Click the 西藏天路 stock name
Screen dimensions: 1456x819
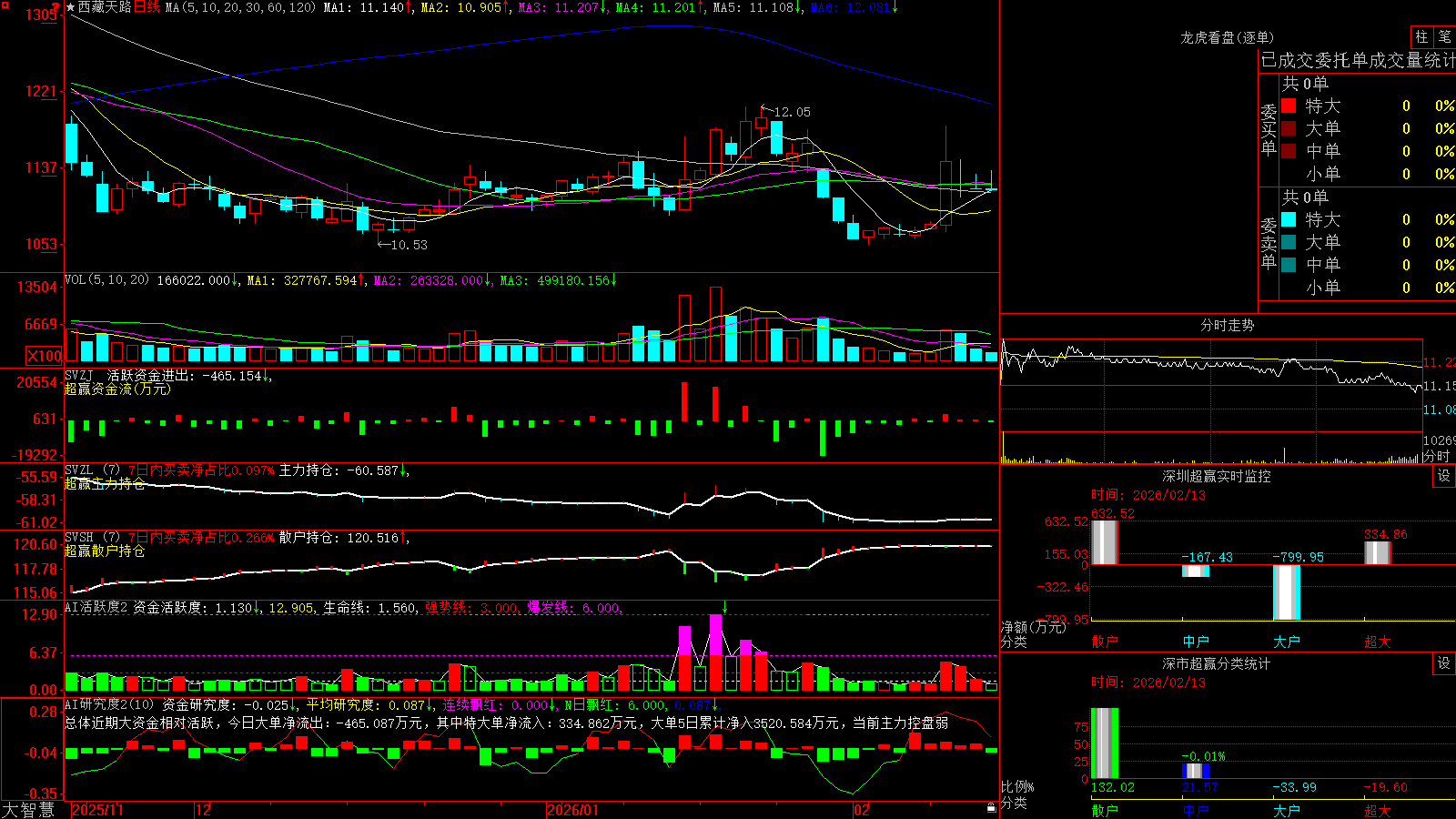105,7
